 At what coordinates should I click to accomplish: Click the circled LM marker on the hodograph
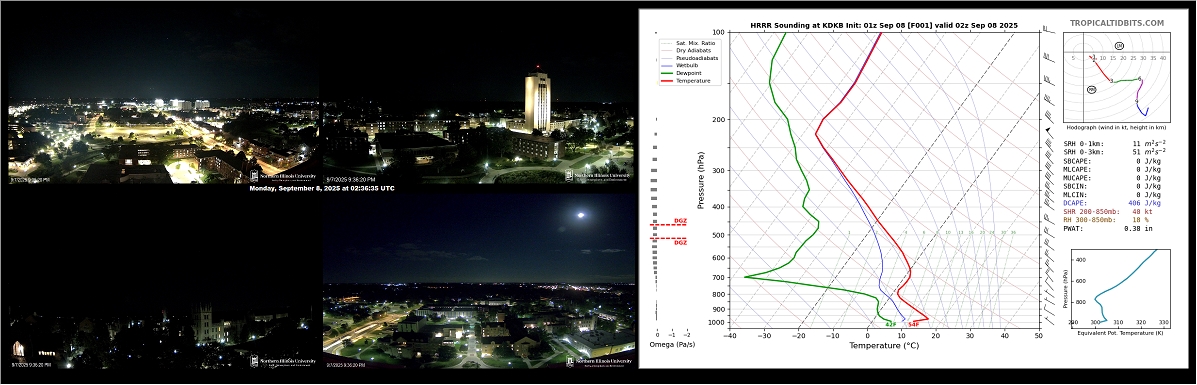coord(1119,46)
